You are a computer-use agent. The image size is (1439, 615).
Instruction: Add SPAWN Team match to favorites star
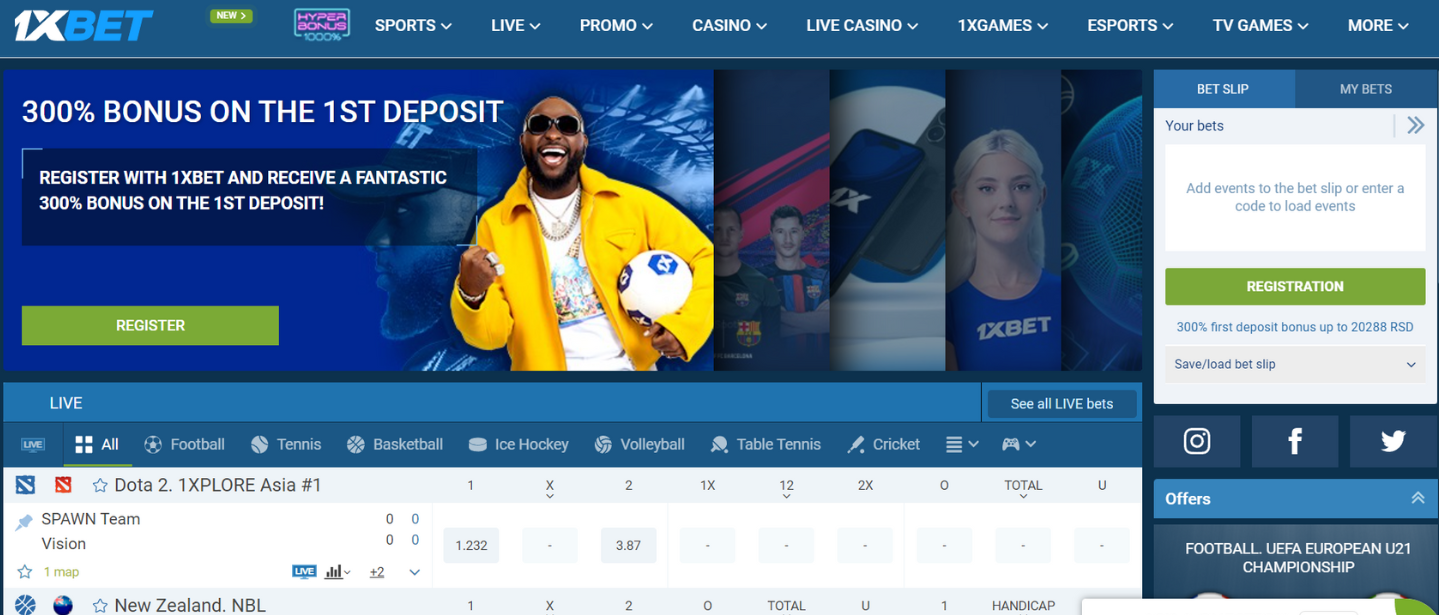click(x=25, y=572)
